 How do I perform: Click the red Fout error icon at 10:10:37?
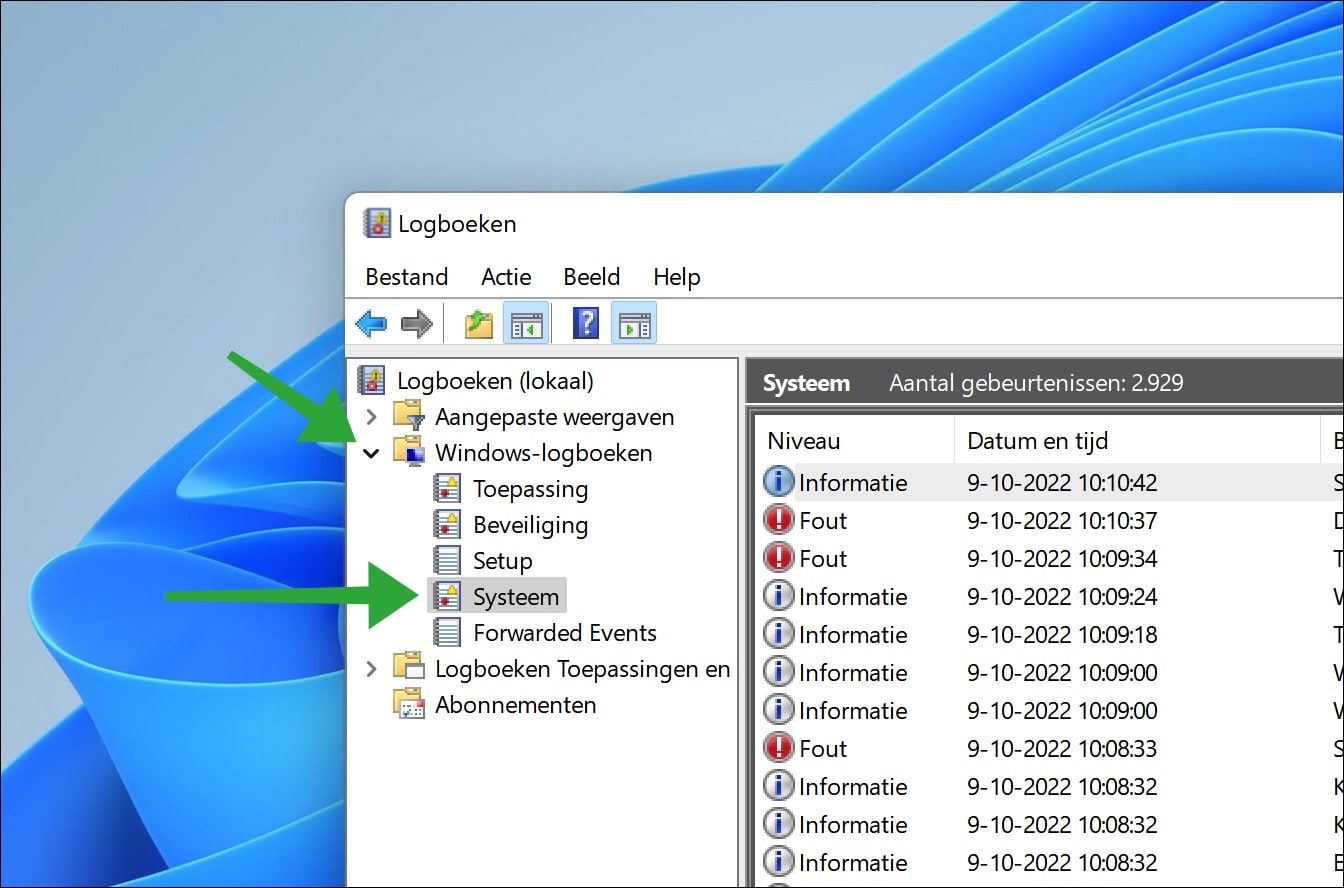click(779, 519)
